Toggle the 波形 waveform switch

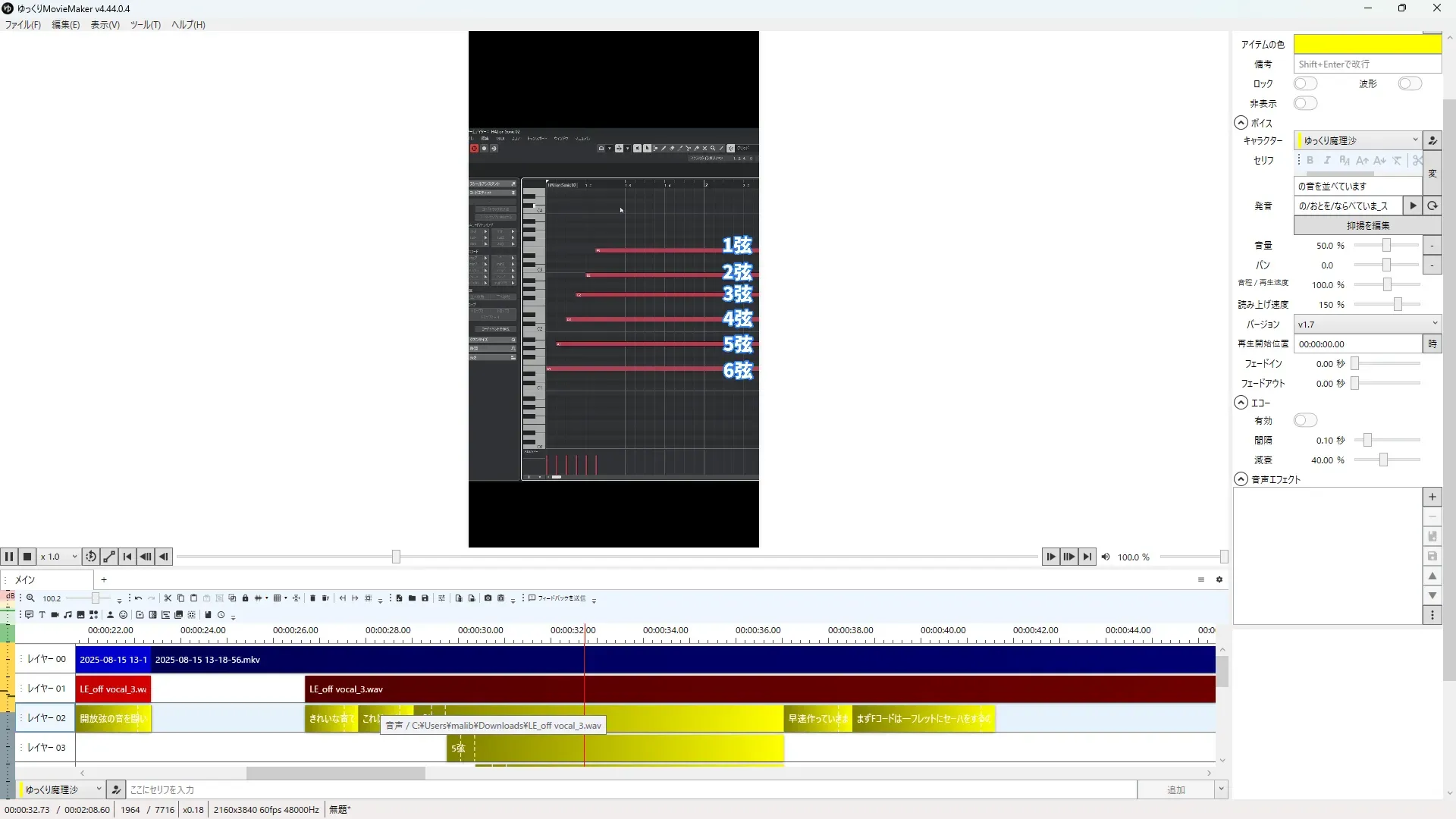(x=1409, y=83)
